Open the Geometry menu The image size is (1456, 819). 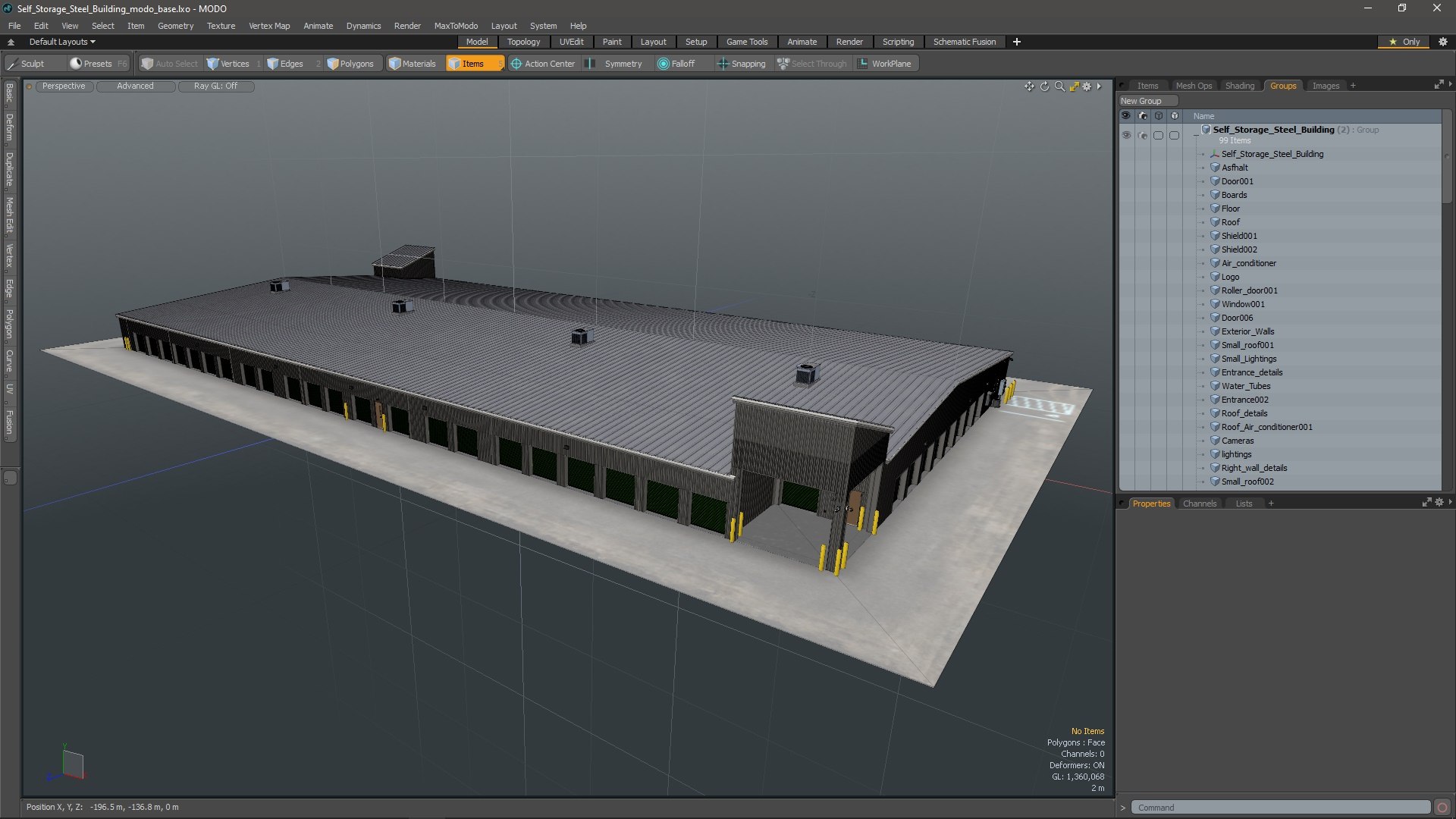click(x=175, y=26)
